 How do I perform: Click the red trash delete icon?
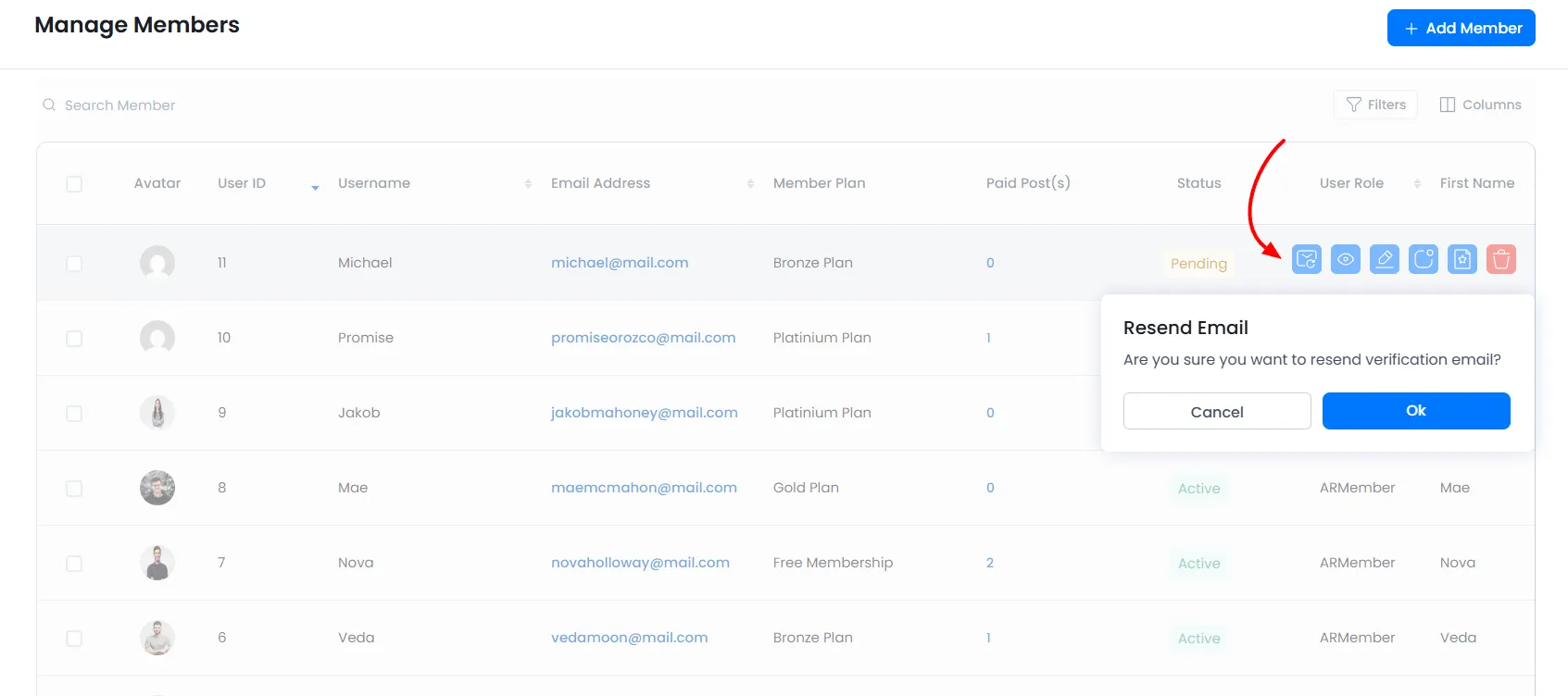(1500, 259)
